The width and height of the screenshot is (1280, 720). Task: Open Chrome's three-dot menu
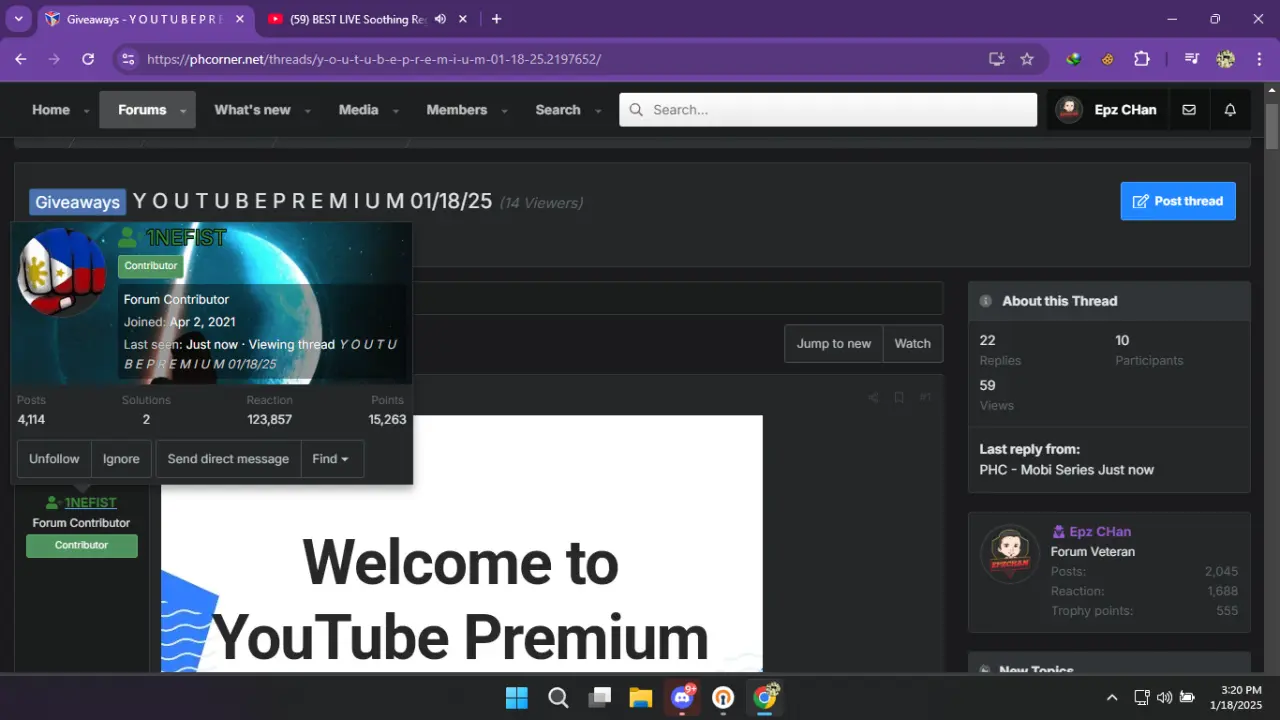click(x=1258, y=59)
